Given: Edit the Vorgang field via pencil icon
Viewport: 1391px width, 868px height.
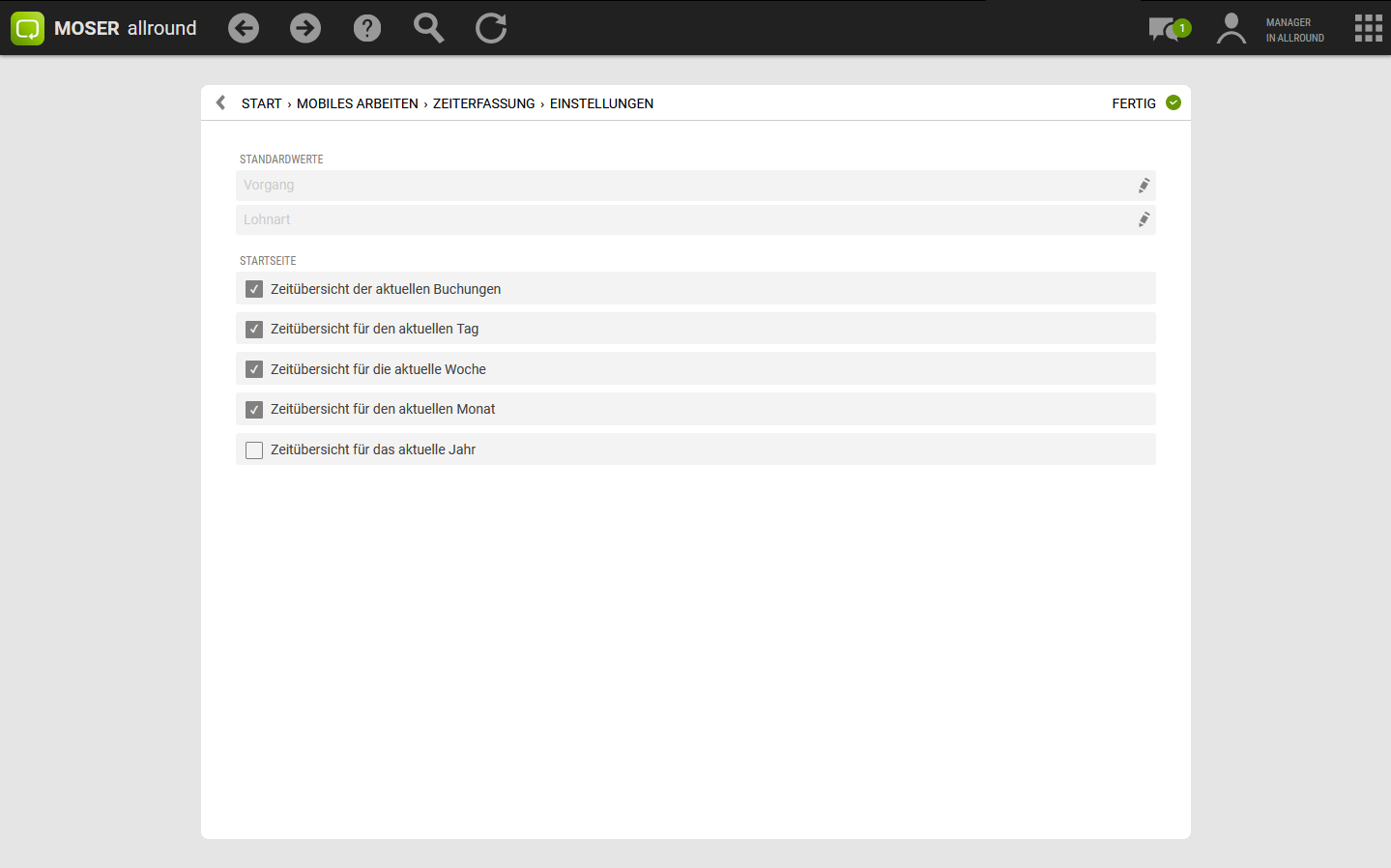Looking at the screenshot, I should coord(1144,185).
